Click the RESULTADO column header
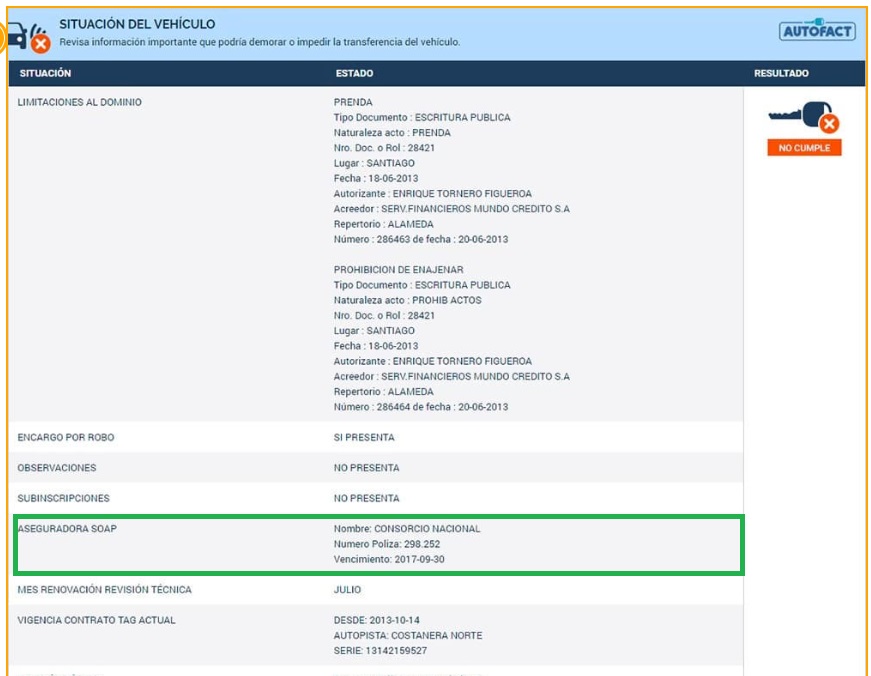The height and width of the screenshot is (676, 871). (781, 74)
